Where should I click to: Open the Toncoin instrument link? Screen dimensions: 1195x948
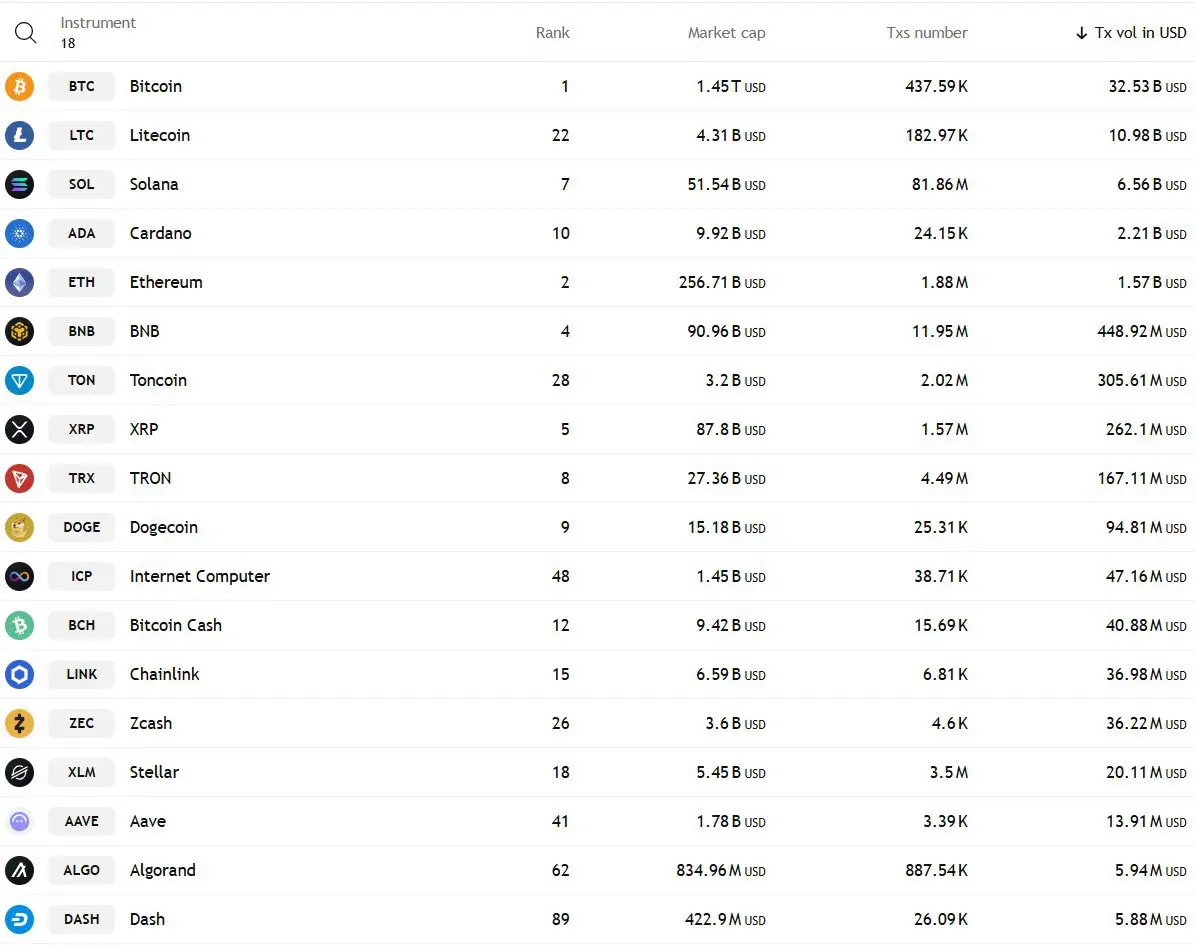158,380
